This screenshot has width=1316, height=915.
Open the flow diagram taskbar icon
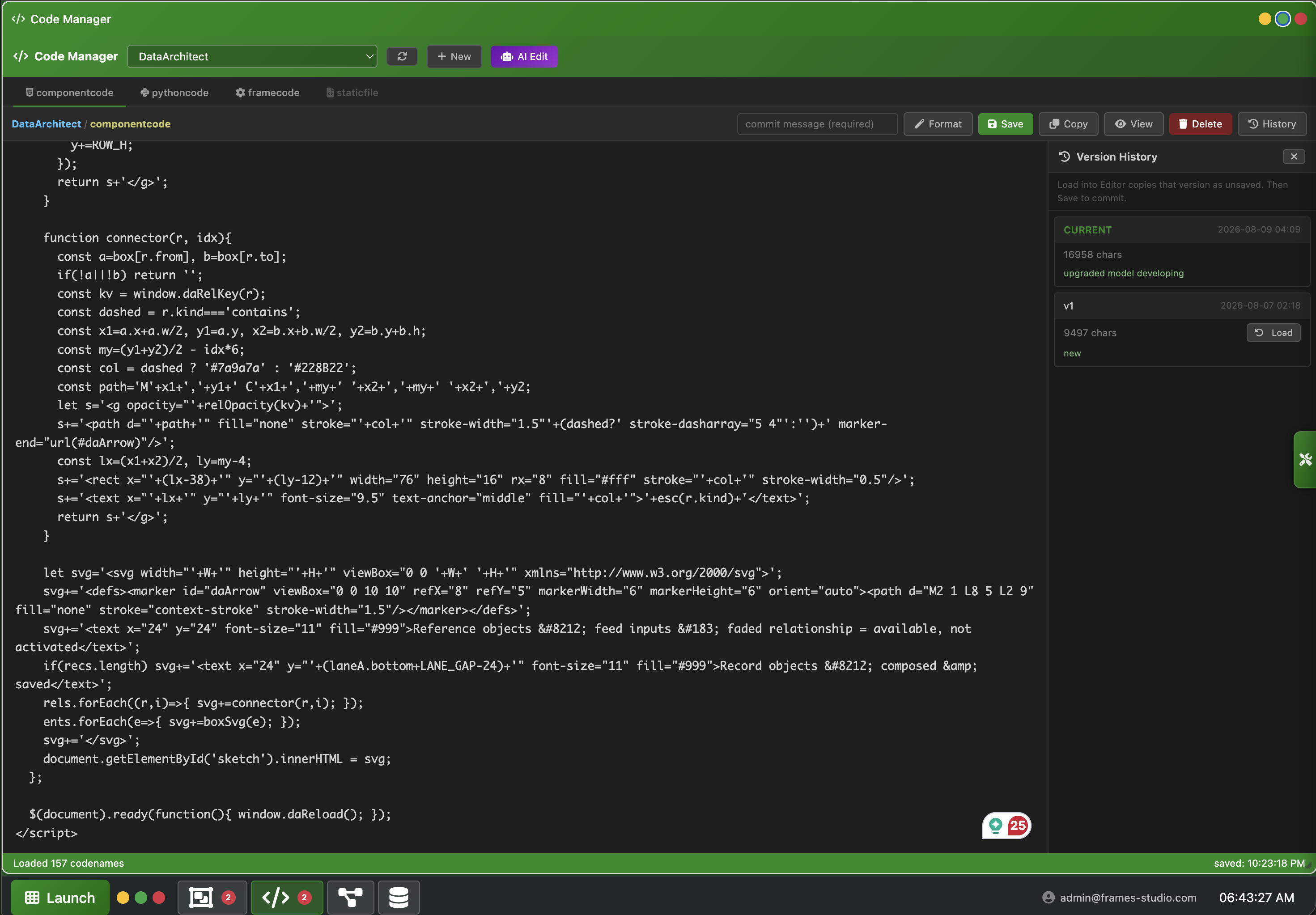[350, 897]
